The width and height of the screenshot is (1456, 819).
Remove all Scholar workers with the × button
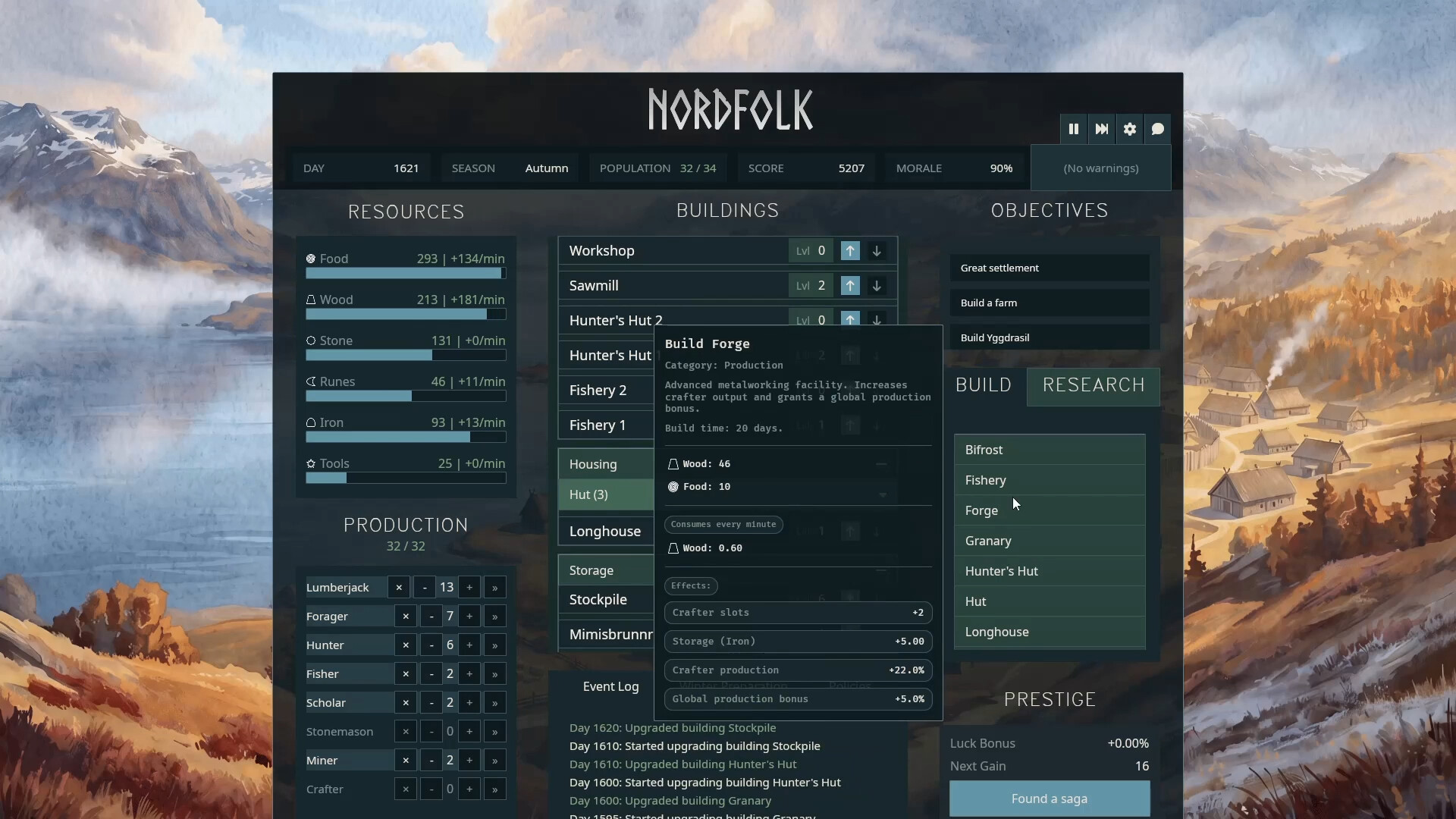coord(406,703)
